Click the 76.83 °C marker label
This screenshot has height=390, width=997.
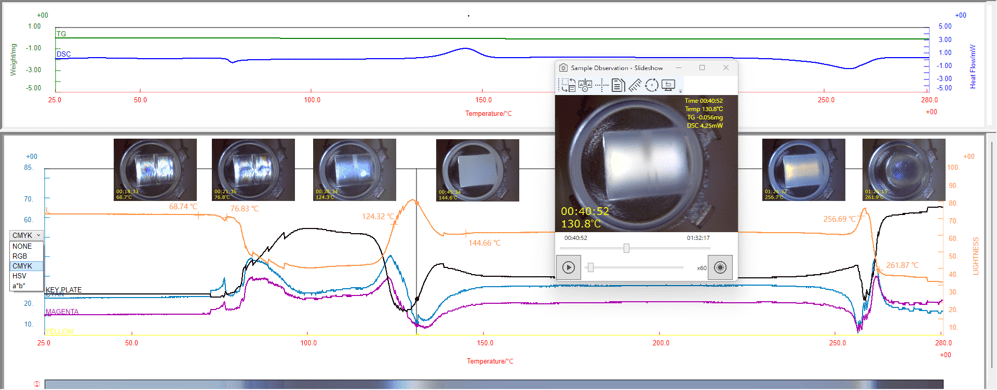[x=245, y=208]
